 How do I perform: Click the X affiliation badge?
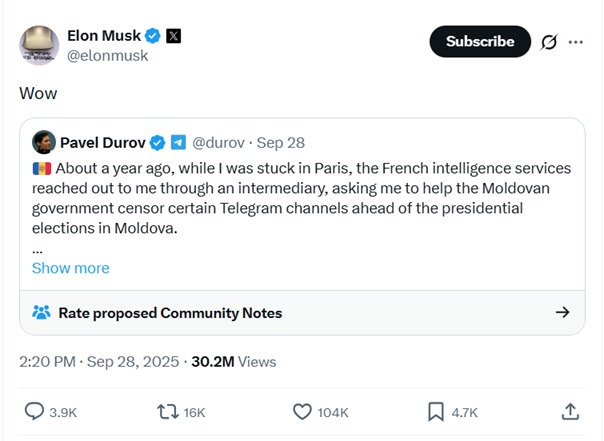coord(173,36)
